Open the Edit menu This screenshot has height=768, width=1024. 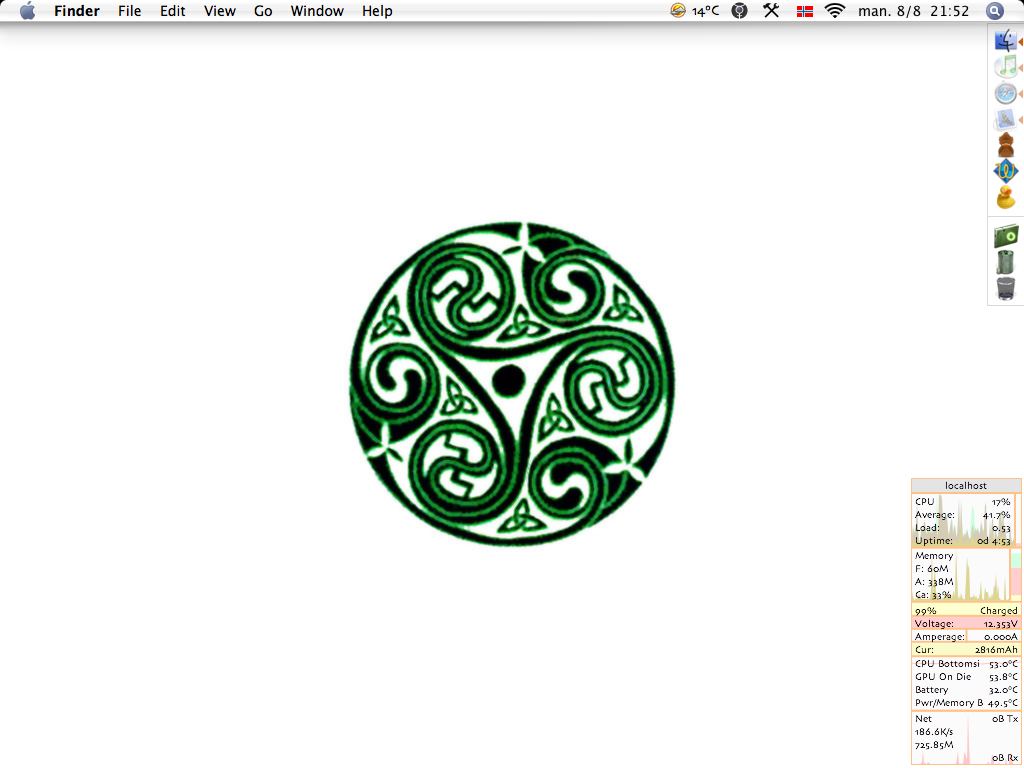(172, 11)
